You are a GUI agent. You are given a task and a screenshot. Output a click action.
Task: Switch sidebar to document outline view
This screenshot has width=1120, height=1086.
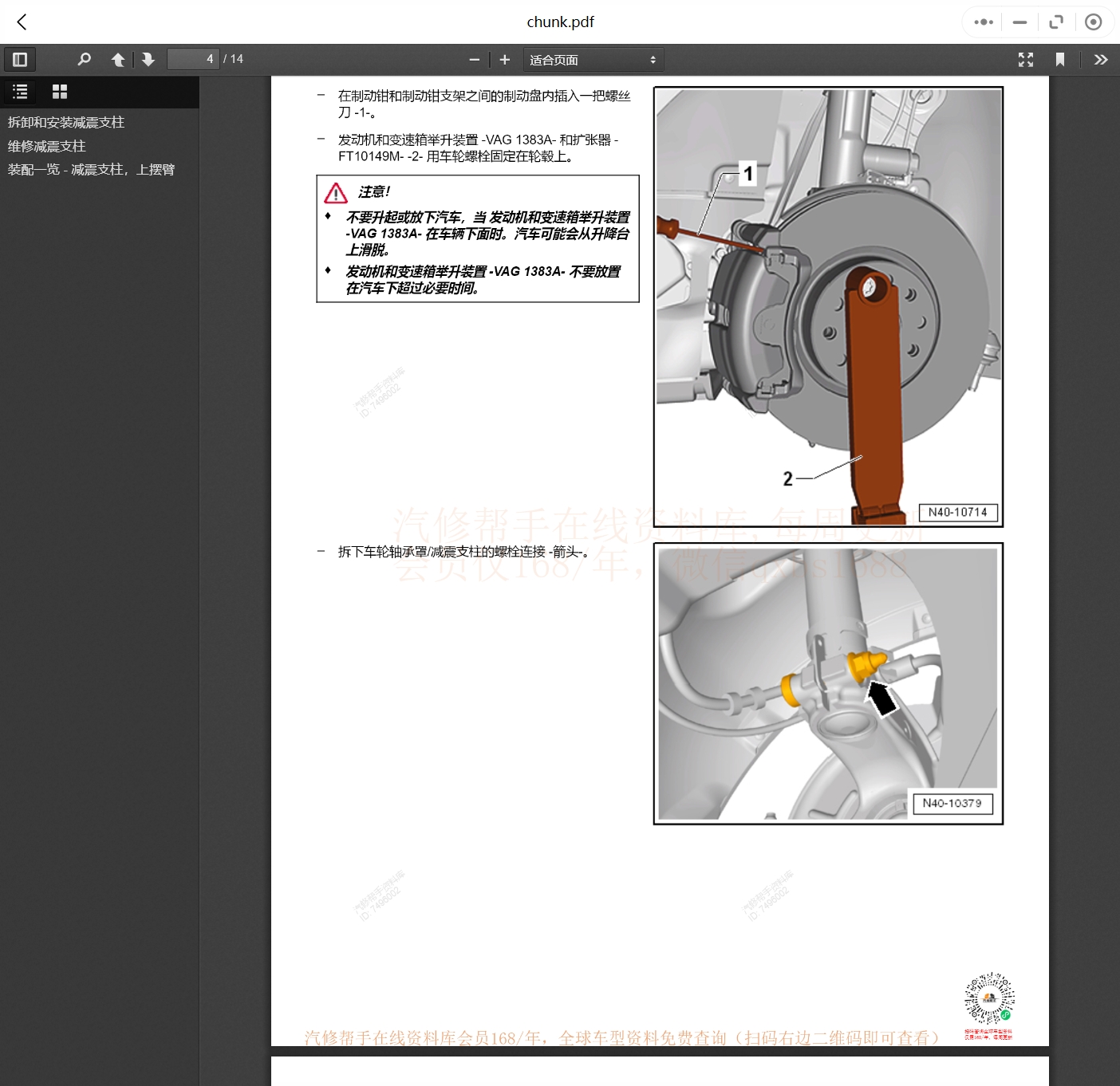(x=20, y=91)
